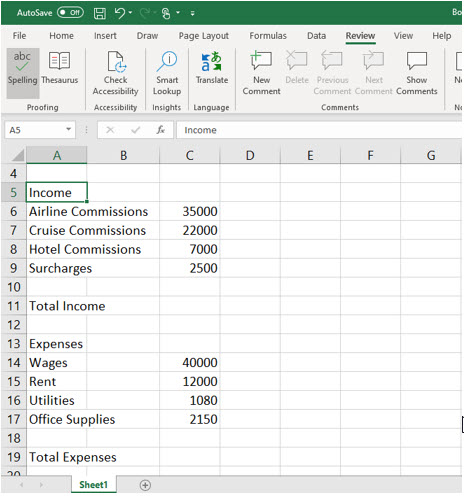Click the Undo arrow icon
The image size is (464, 500).
(x=119, y=13)
